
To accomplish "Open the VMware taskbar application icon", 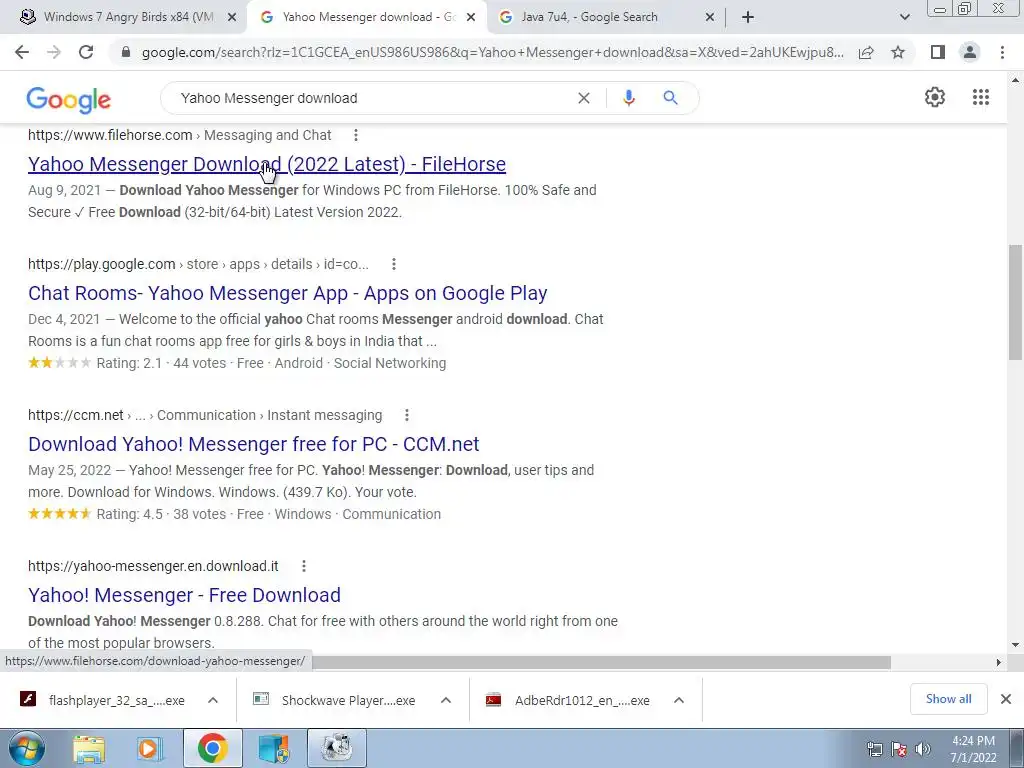I will [x=336, y=748].
